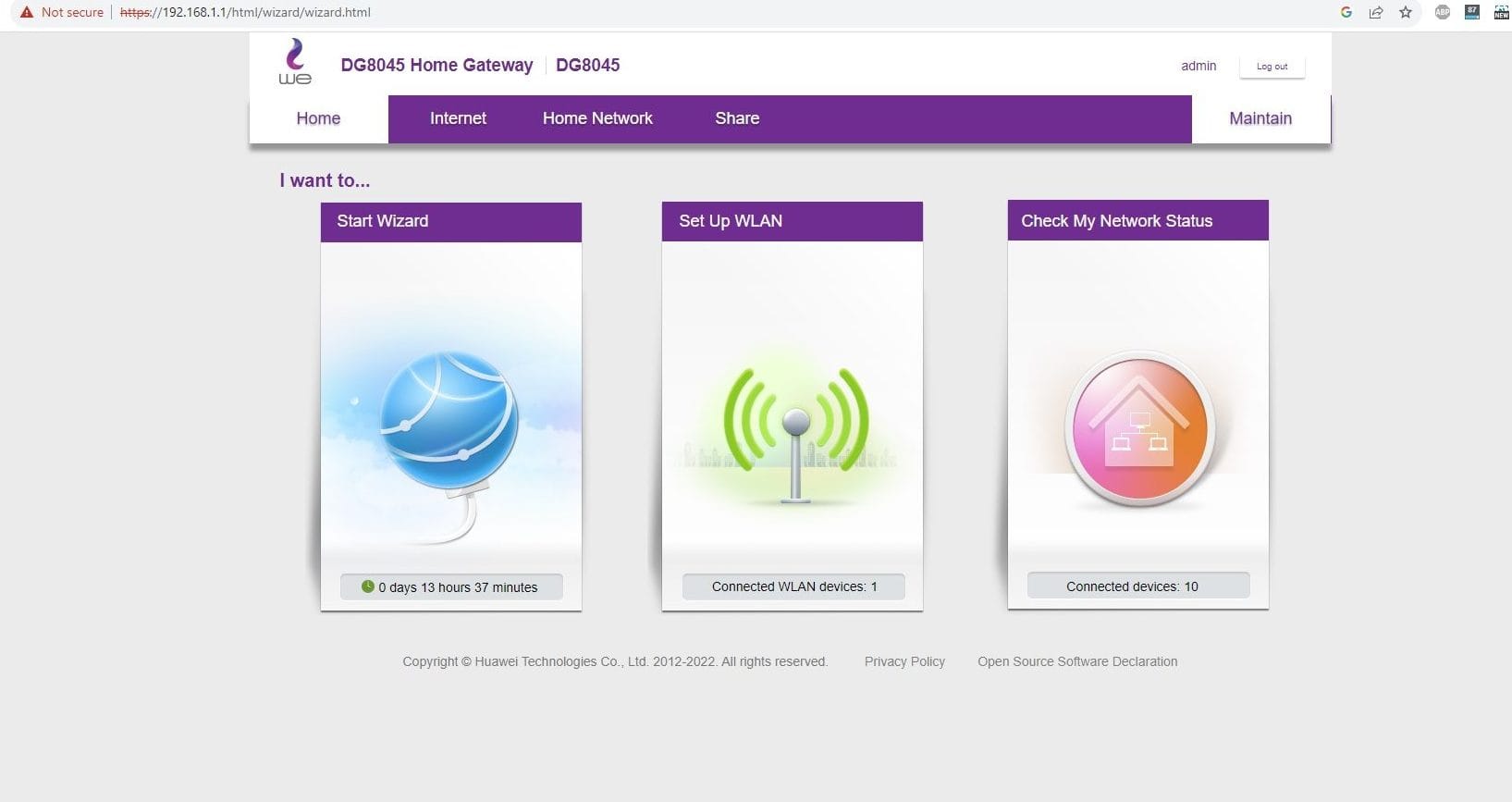This screenshot has width=1512, height=802.
Task: Switch to the Internet tab
Action: 458,118
